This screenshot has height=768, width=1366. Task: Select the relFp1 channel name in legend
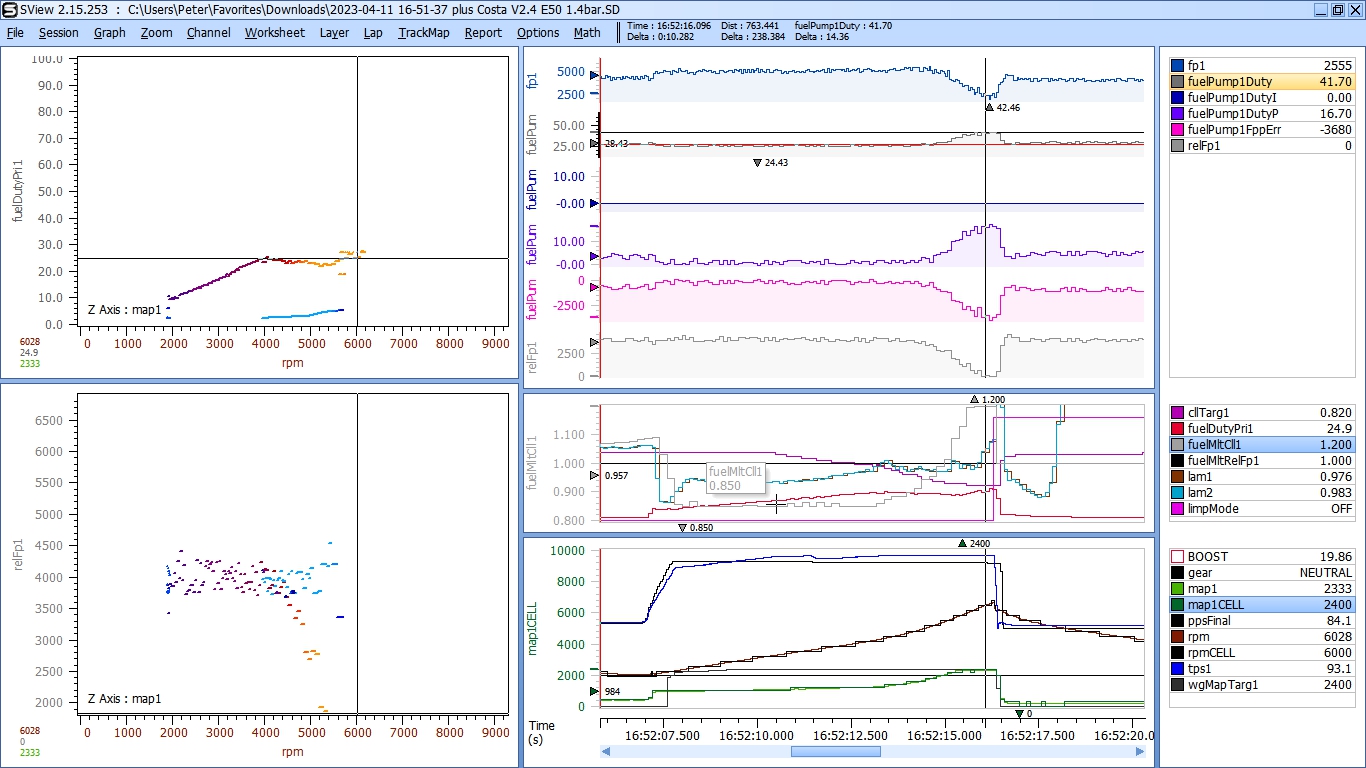click(x=1205, y=146)
